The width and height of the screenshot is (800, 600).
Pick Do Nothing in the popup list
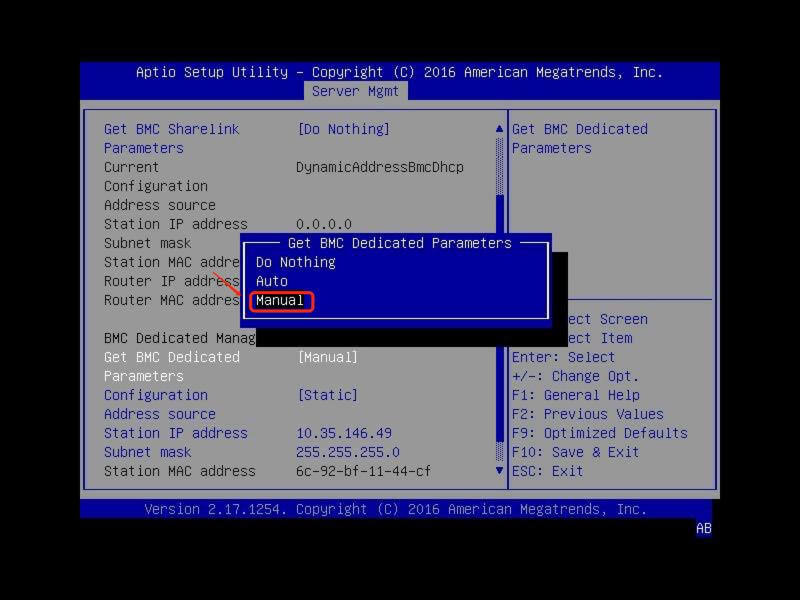point(296,262)
